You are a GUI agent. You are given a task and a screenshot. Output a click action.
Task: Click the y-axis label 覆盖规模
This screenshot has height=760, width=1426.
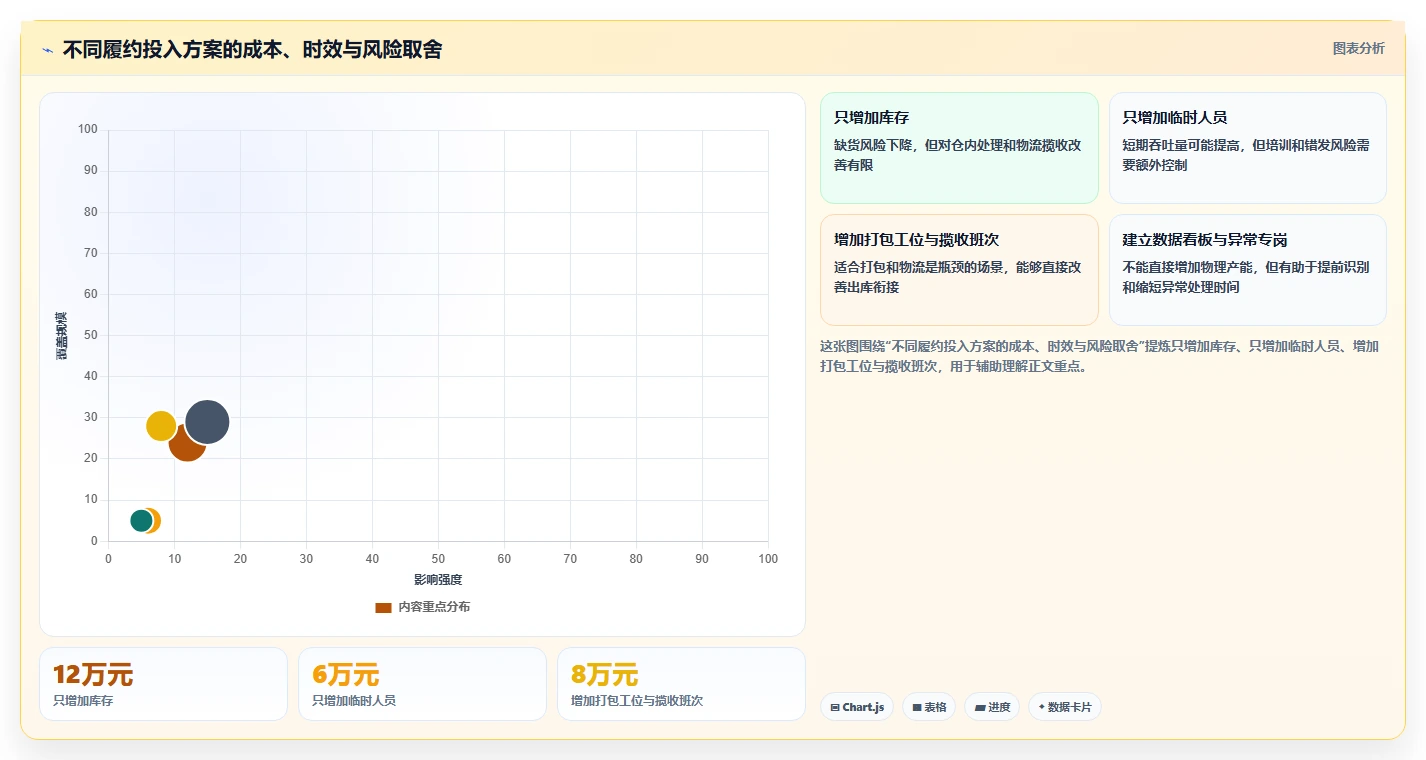coord(62,336)
